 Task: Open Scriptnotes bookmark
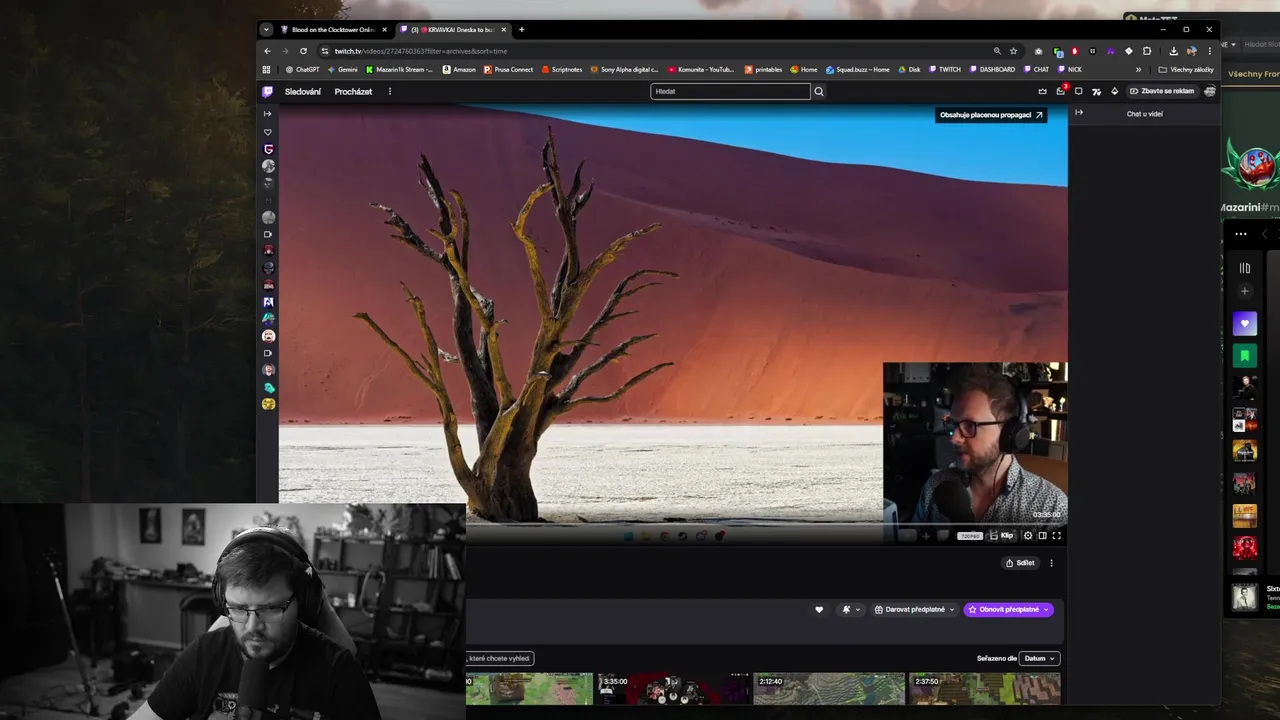(561, 70)
